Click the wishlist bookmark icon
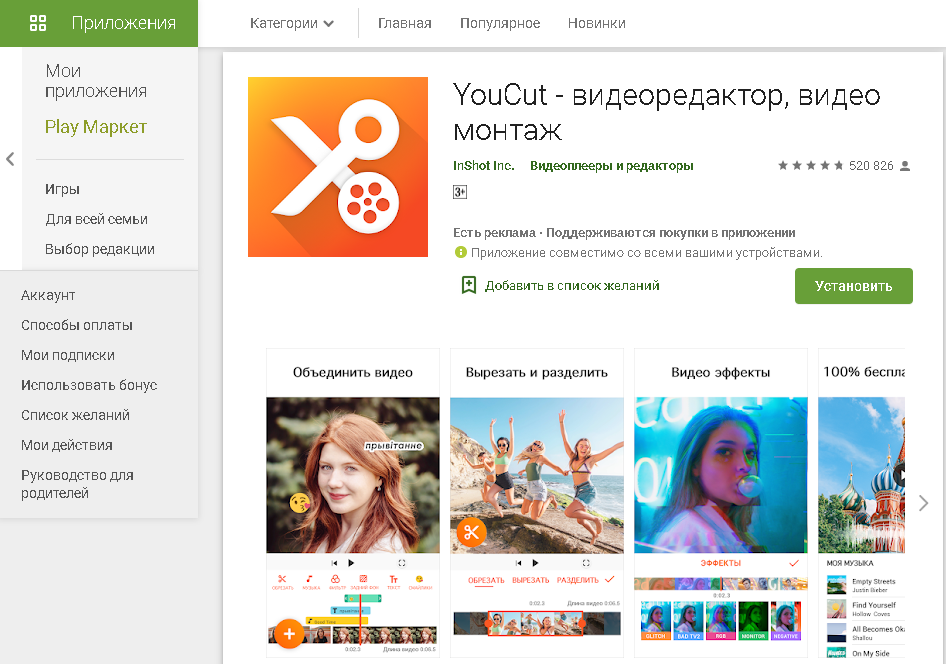 [469, 285]
